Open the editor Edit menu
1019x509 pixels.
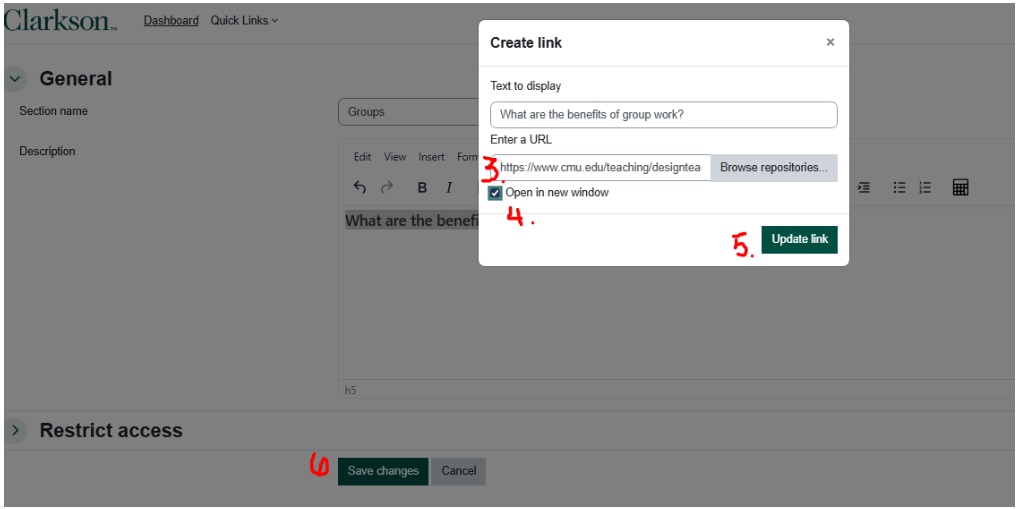(x=362, y=157)
